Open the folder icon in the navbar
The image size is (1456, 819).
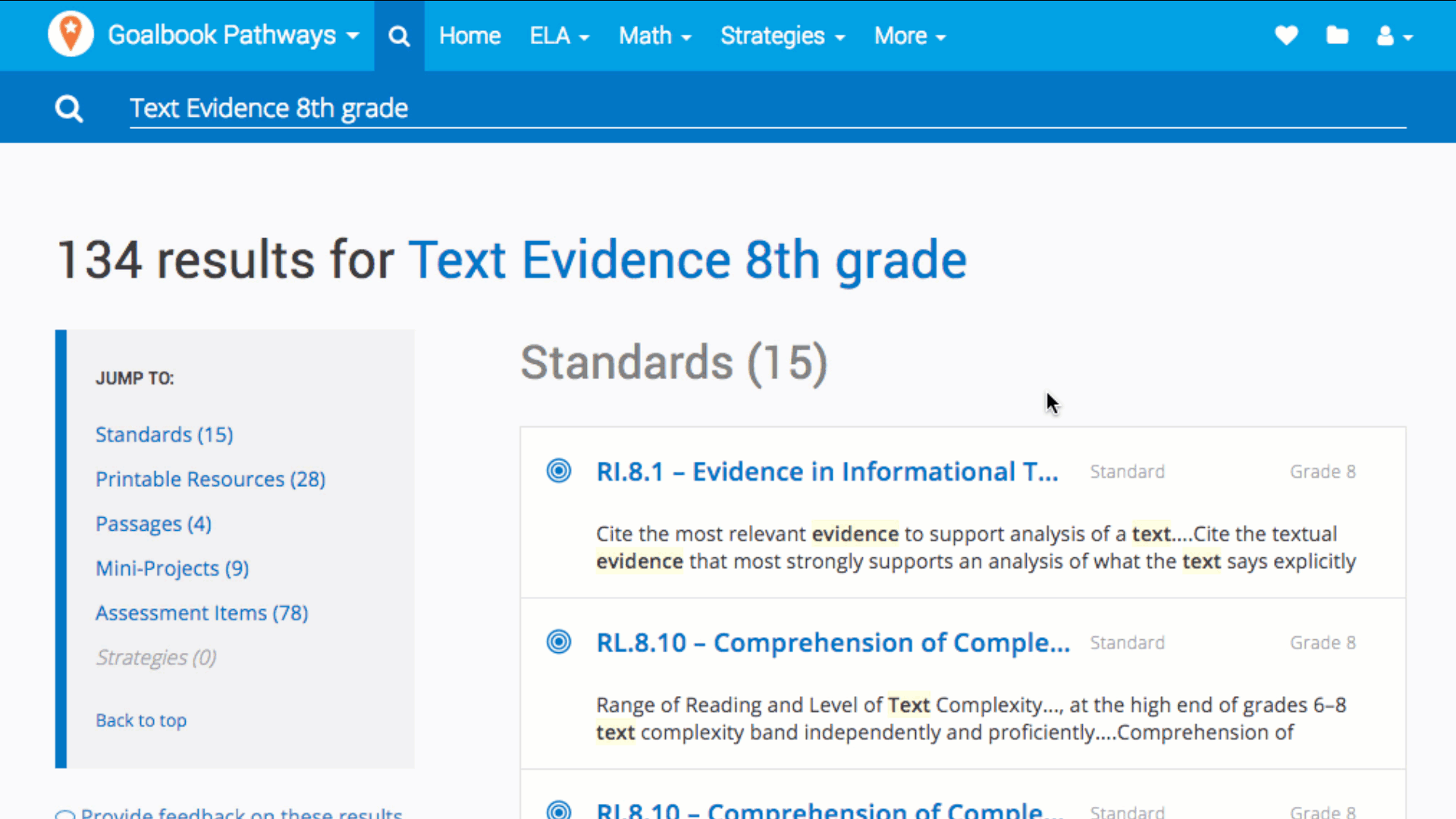1337,36
